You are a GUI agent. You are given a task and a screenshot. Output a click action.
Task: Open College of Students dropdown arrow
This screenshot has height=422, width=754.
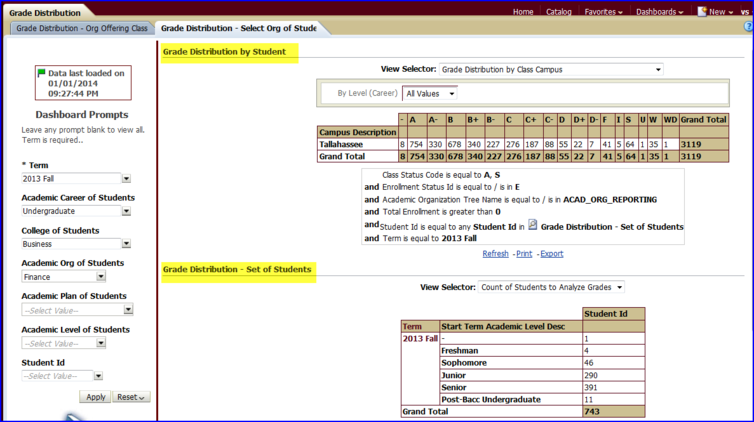click(x=126, y=244)
